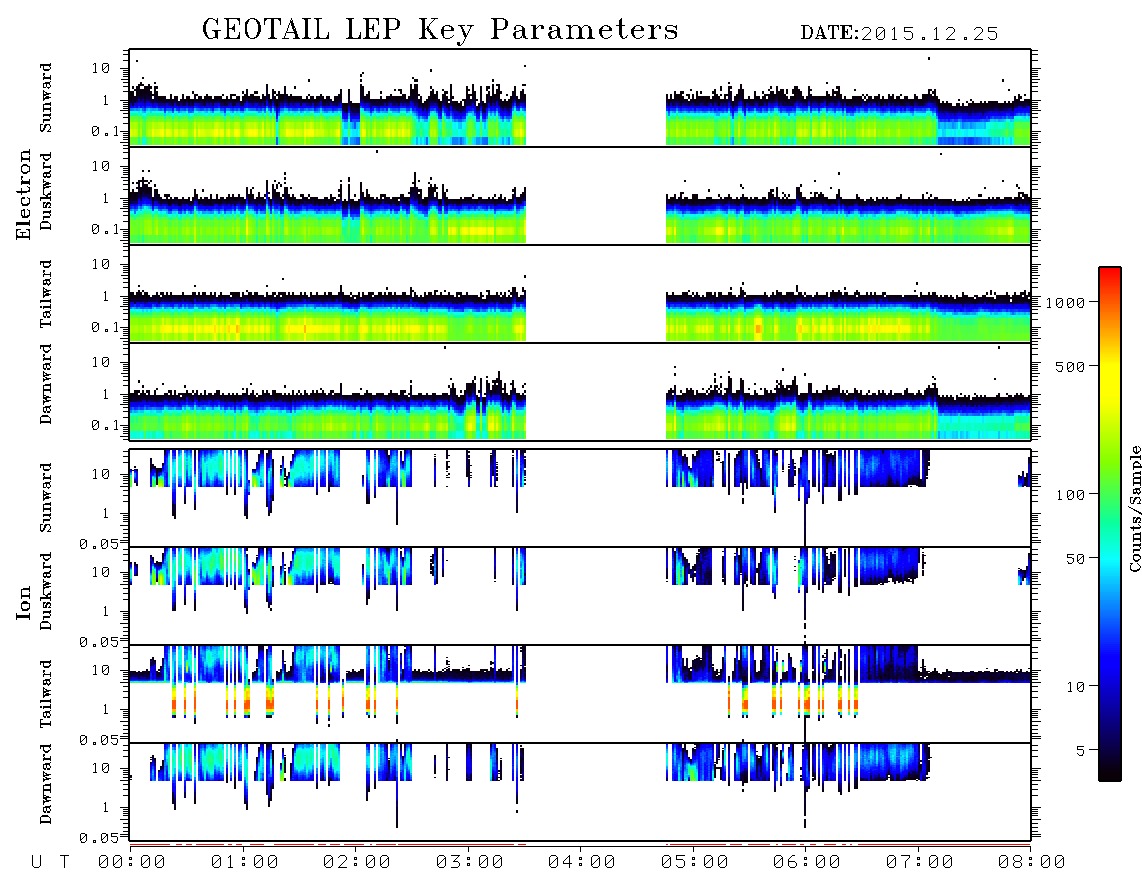Click the 08:00 time tick label

[x=1031, y=863]
